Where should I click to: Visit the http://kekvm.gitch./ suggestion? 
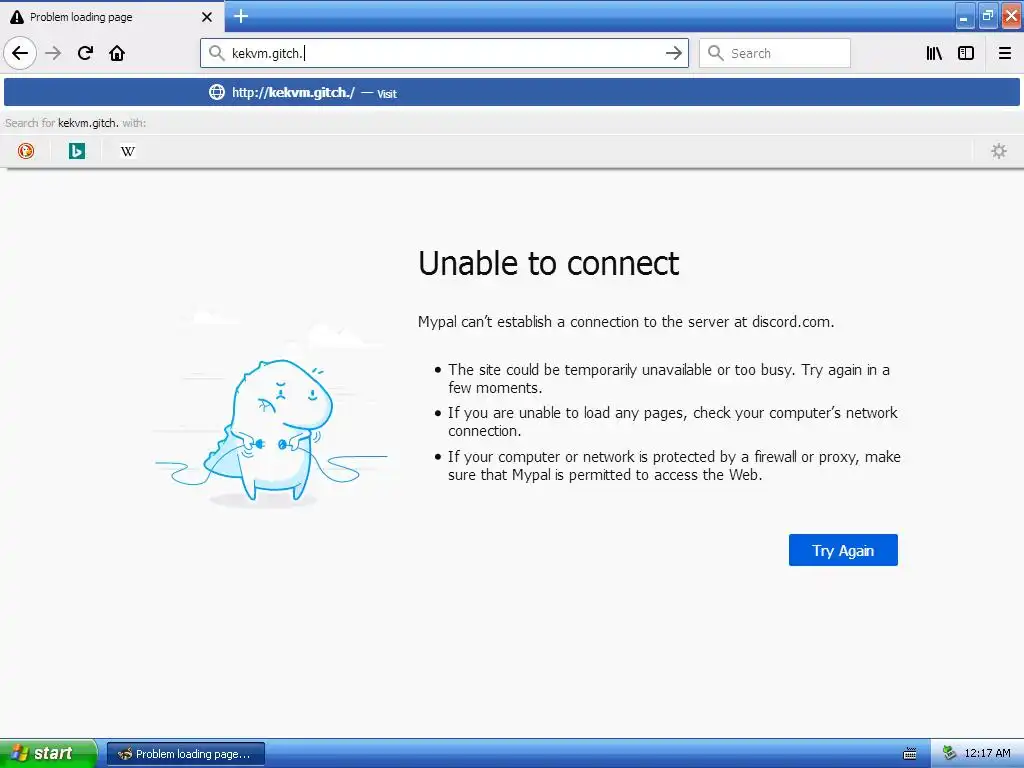[x=511, y=92]
